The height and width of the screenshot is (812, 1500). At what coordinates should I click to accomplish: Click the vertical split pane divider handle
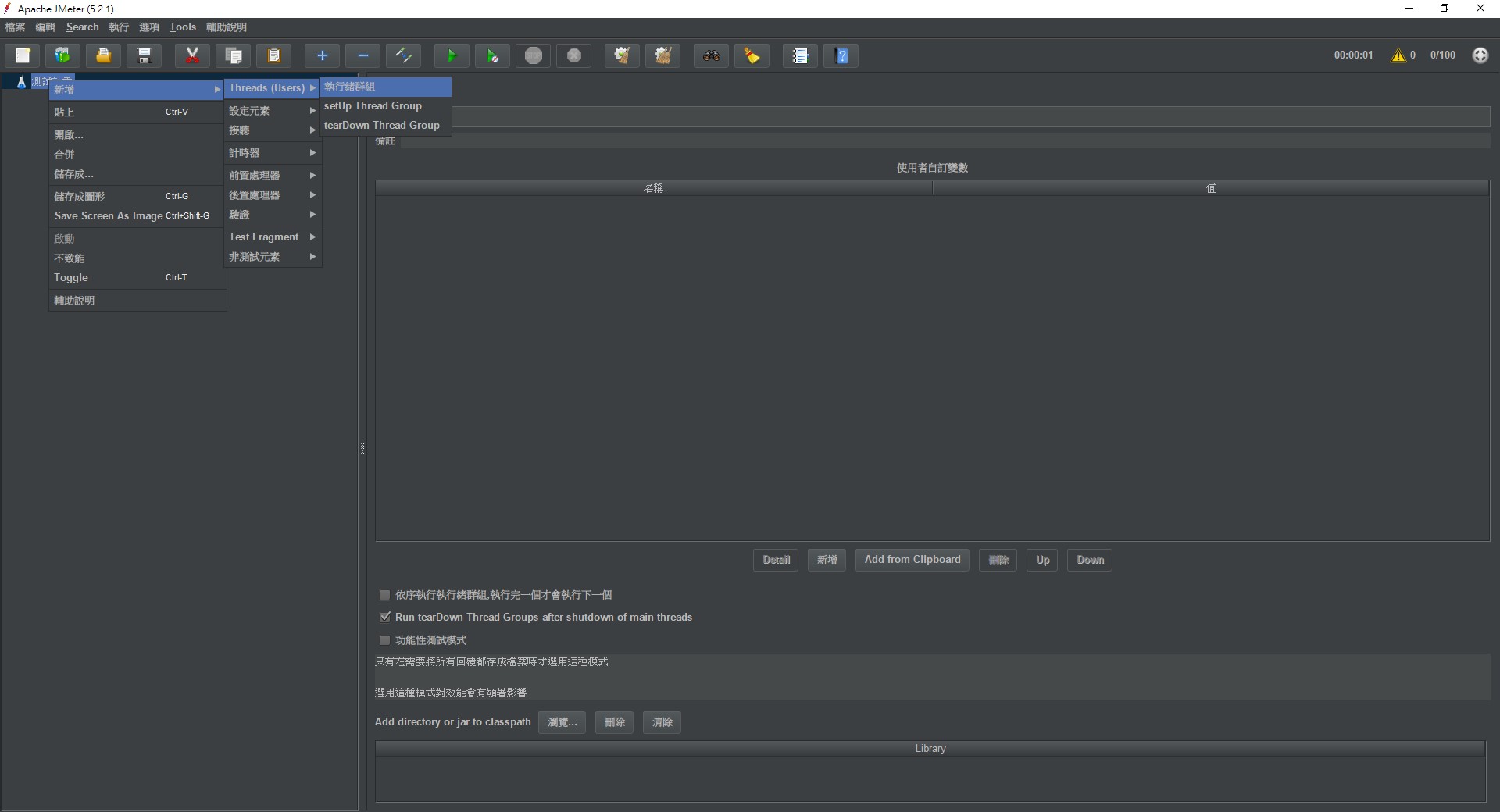pyautogui.click(x=362, y=448)
